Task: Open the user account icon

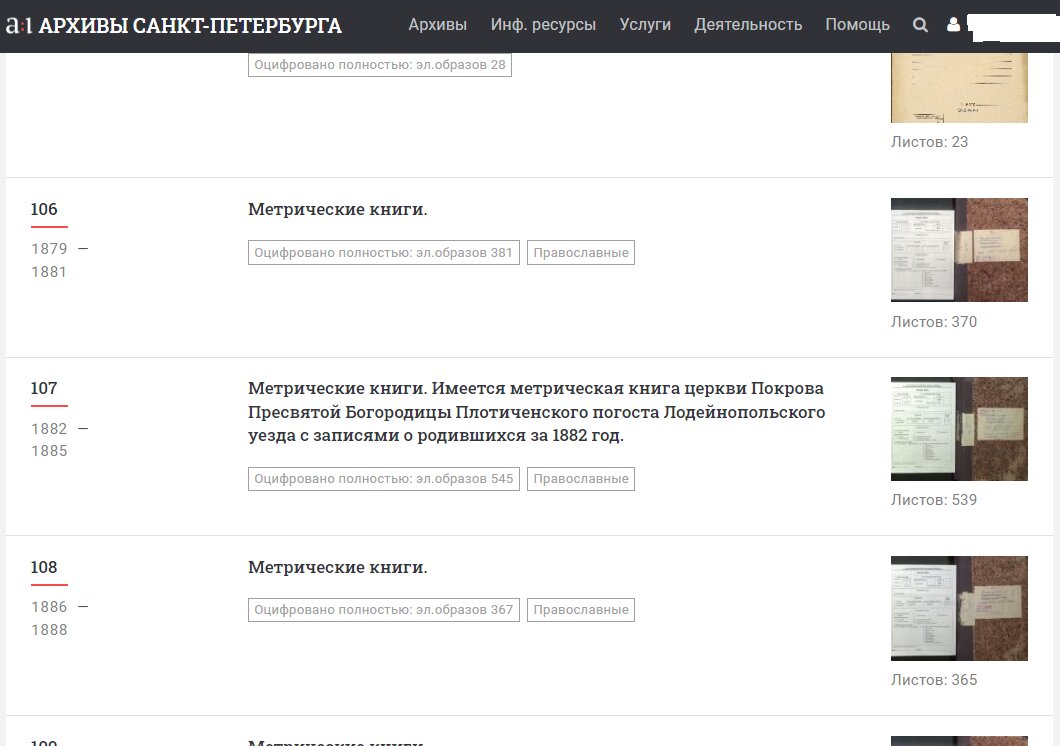Action: 953,25
